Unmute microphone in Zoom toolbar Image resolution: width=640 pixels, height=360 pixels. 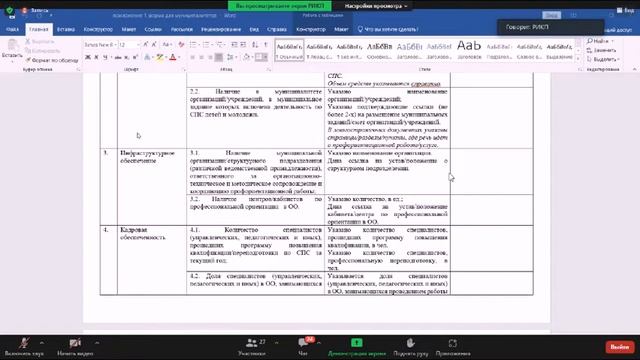point(24,347)
